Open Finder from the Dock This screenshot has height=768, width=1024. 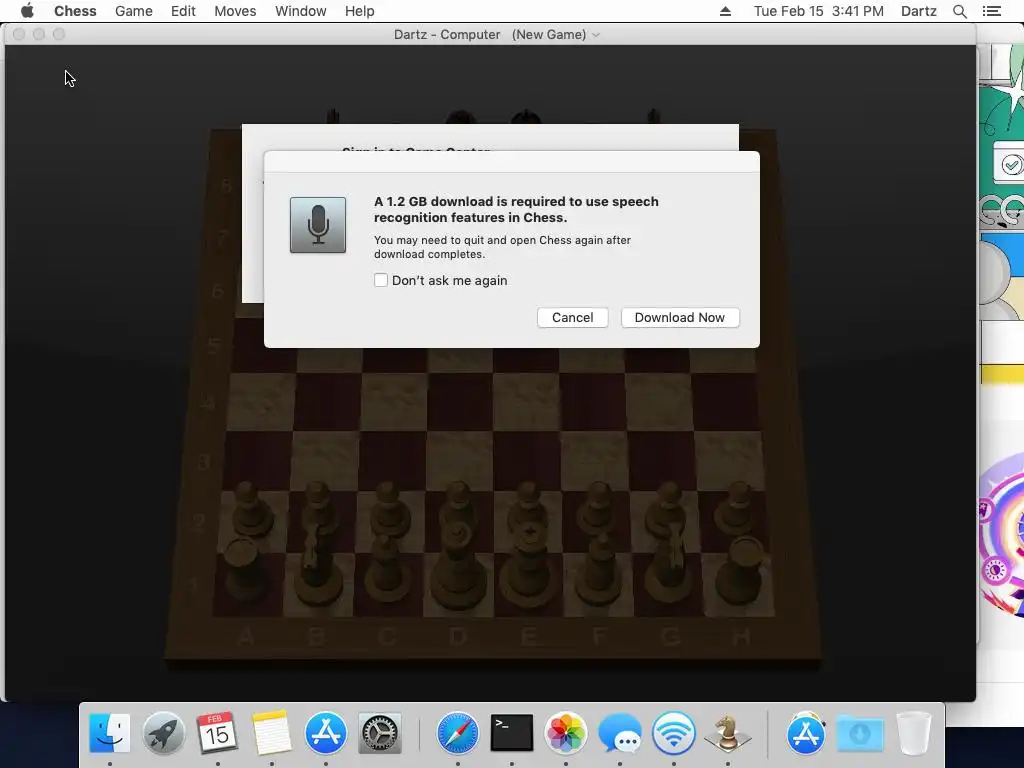110,733
